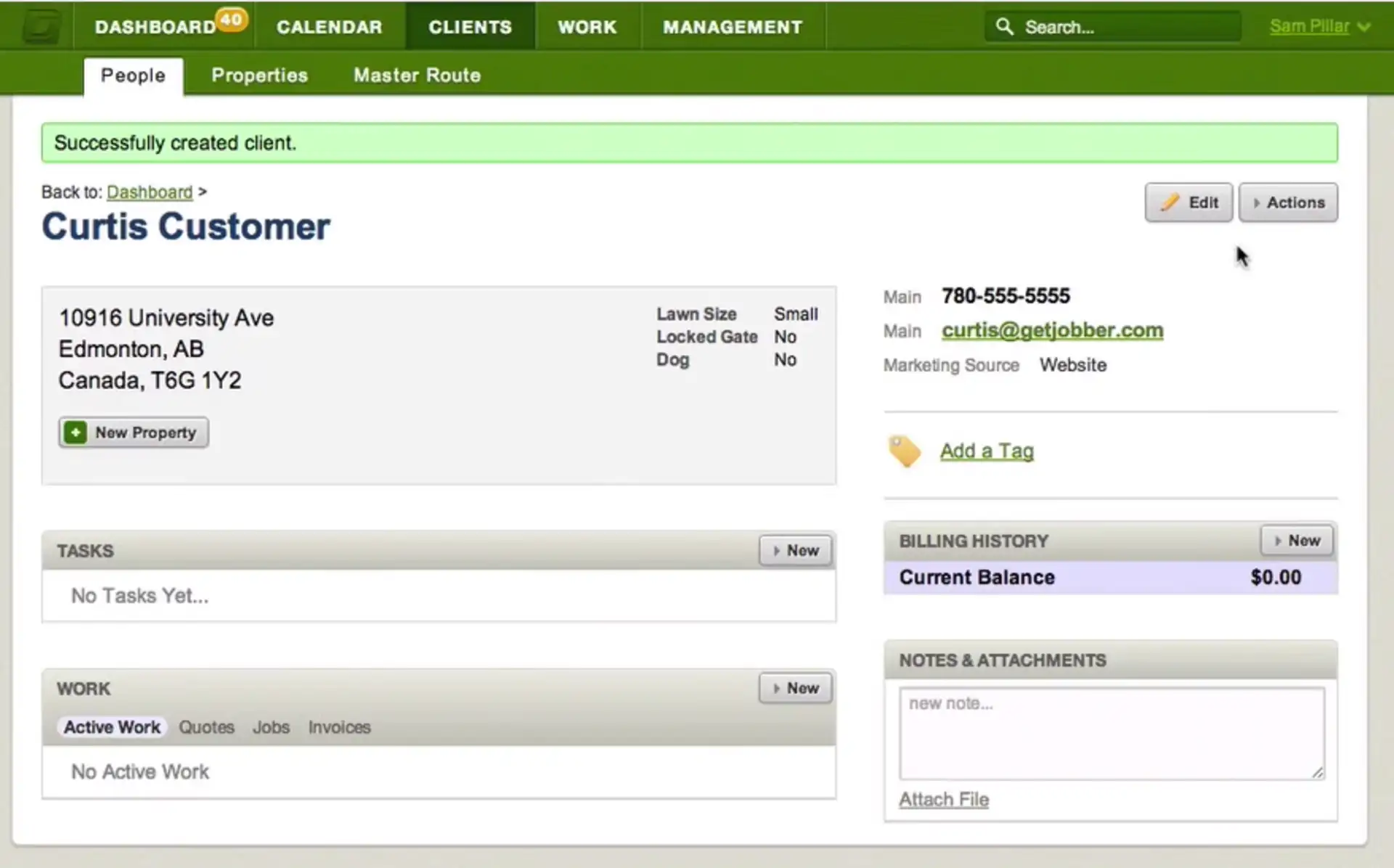Select the Quotes work filter

[x=206, y=727]
